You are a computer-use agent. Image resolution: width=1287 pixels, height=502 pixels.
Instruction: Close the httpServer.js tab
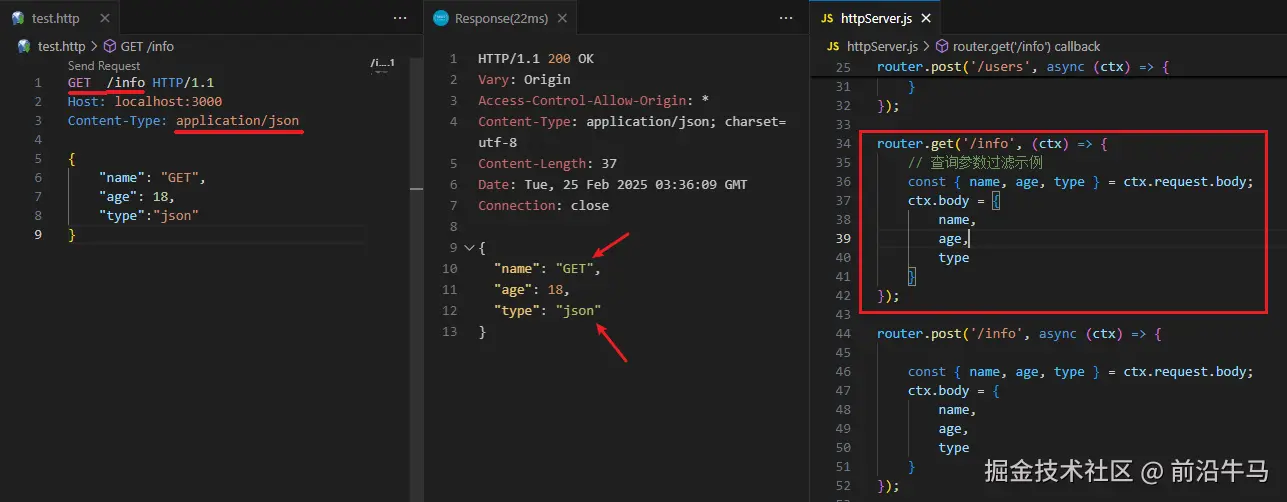[x=925, y=18]
